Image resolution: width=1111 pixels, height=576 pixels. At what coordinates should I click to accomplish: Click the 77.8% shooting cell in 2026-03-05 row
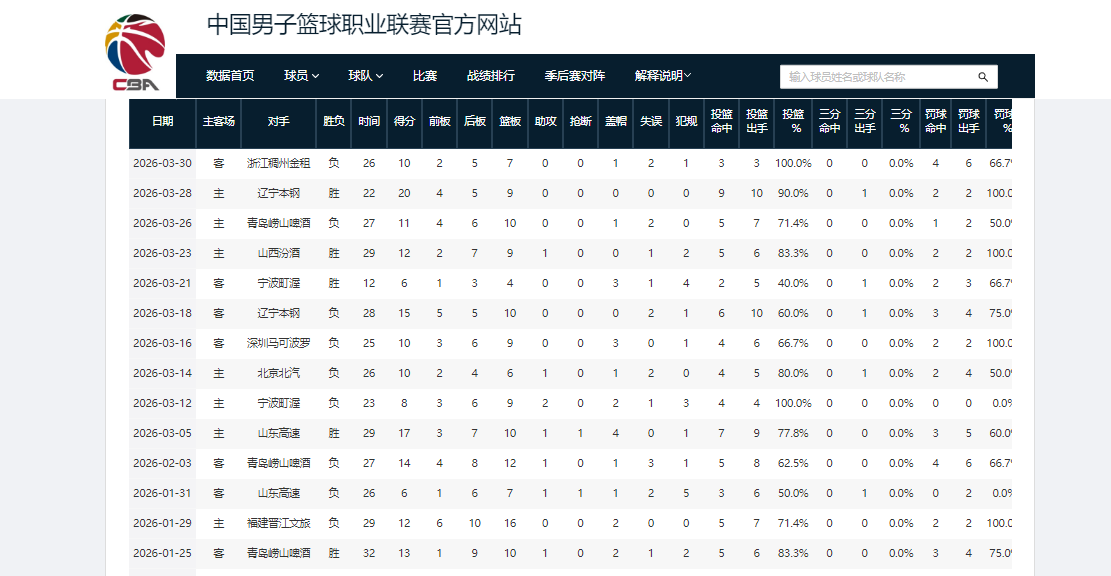[793, 433]
